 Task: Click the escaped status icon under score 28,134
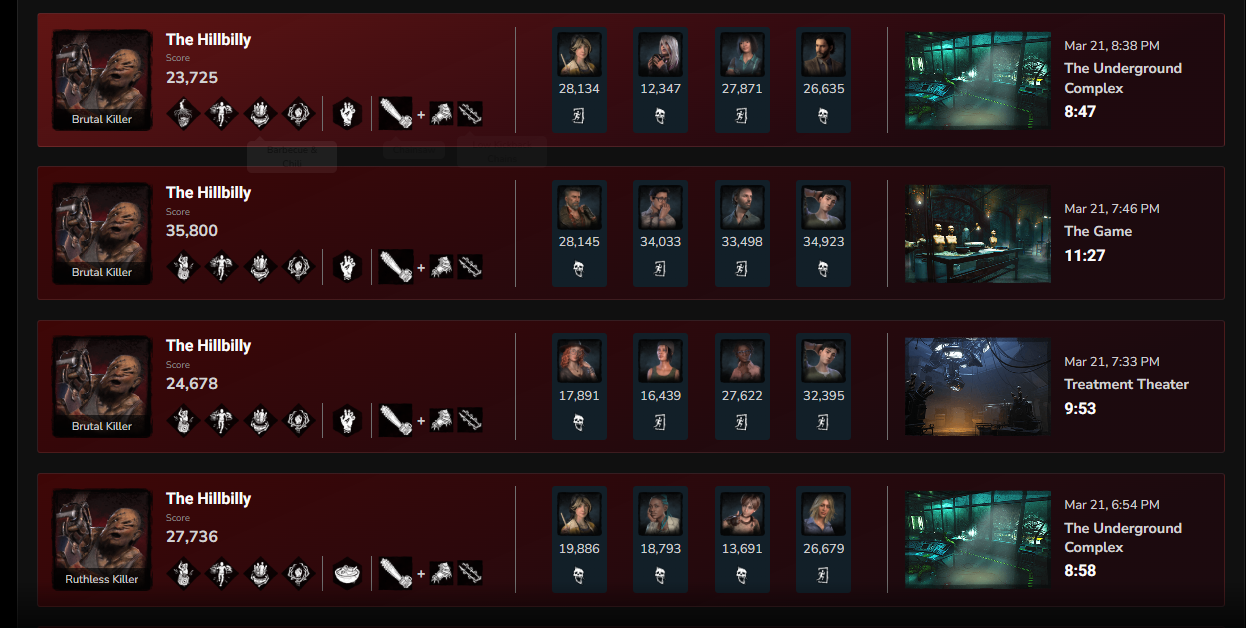tap(579, 116)
